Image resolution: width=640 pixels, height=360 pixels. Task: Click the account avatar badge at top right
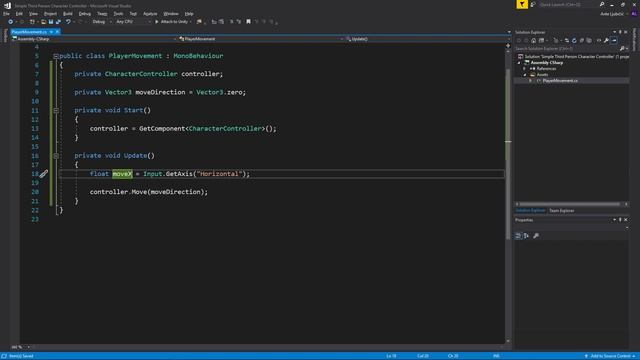click(x=634, y=14)
